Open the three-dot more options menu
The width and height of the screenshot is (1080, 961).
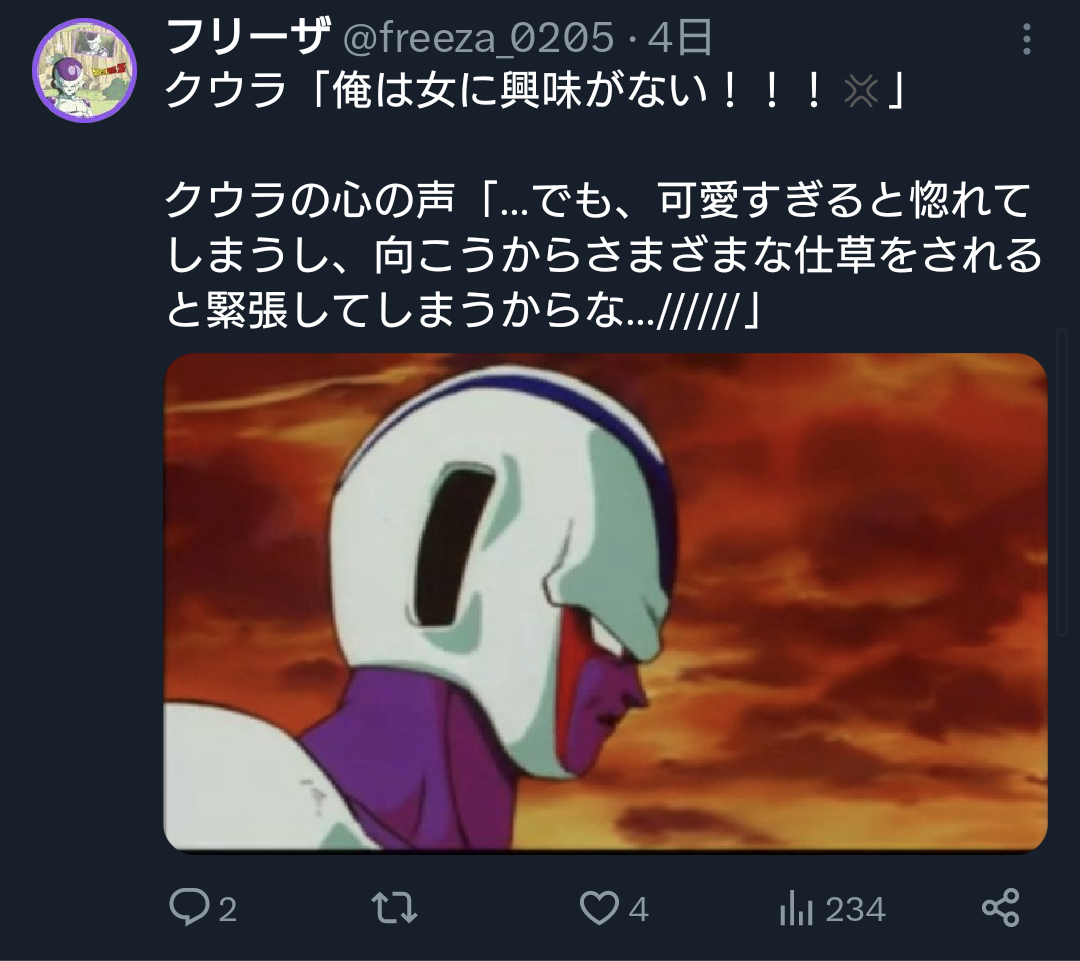pyautogui.click(x=1026, y=39)
